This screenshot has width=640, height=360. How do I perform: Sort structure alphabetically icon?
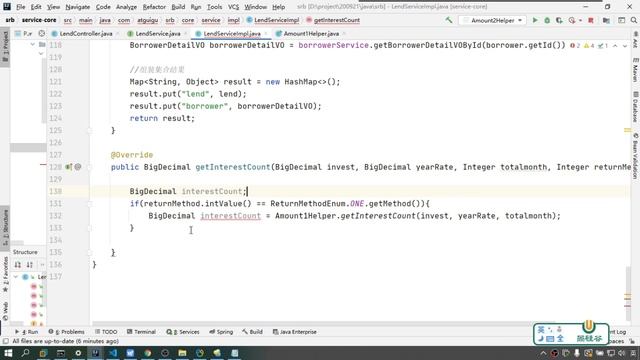30,264
